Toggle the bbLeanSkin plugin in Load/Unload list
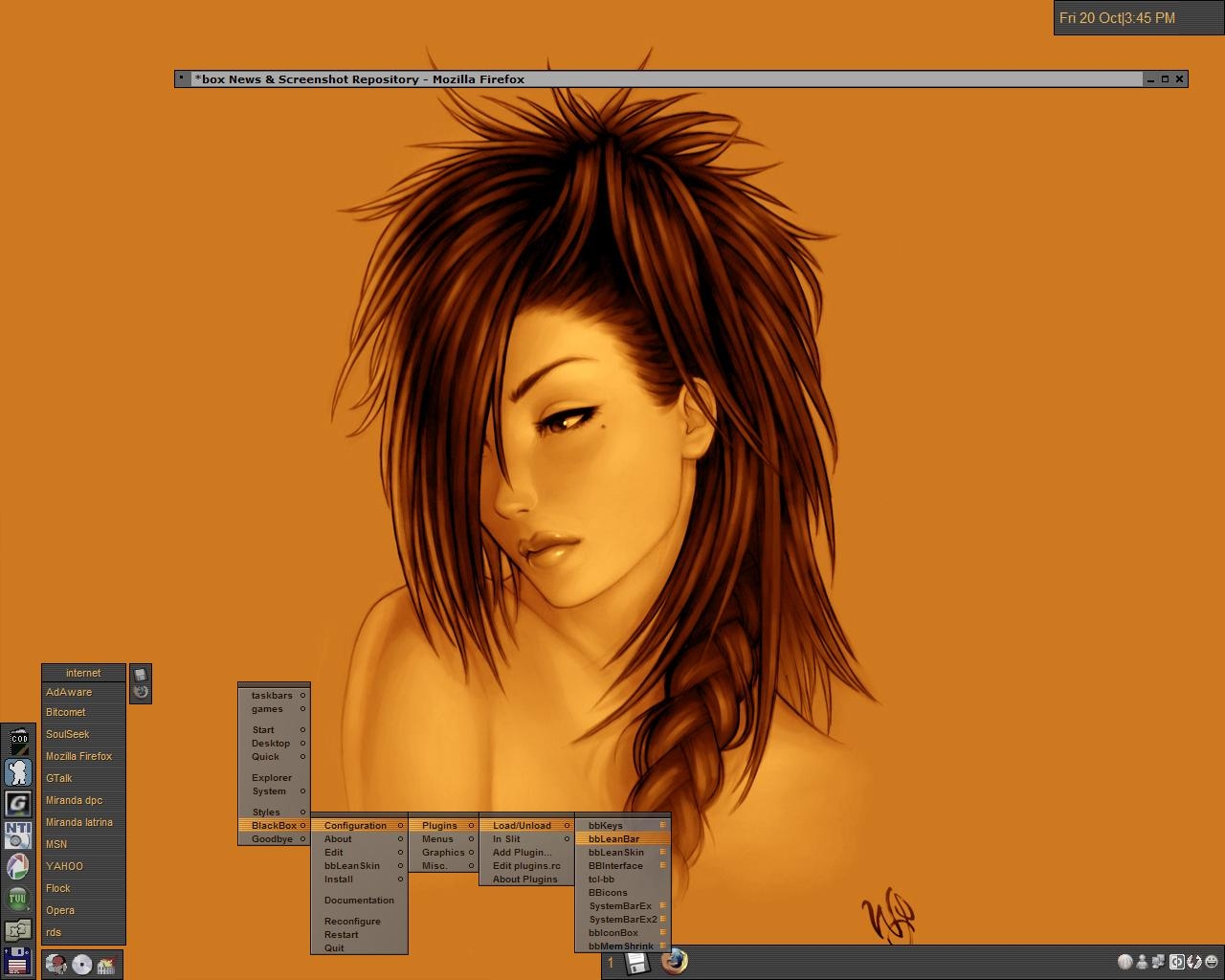Viewport: 1225px width, 980px height. click(622, 853)
